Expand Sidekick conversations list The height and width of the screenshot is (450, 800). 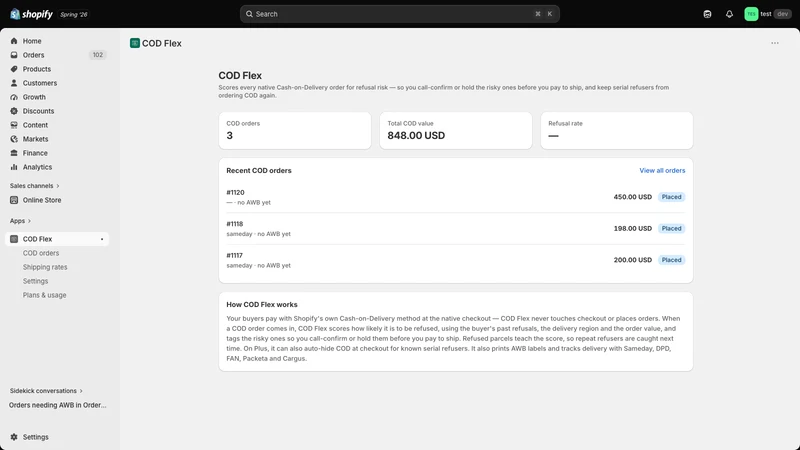pos(46,391)
